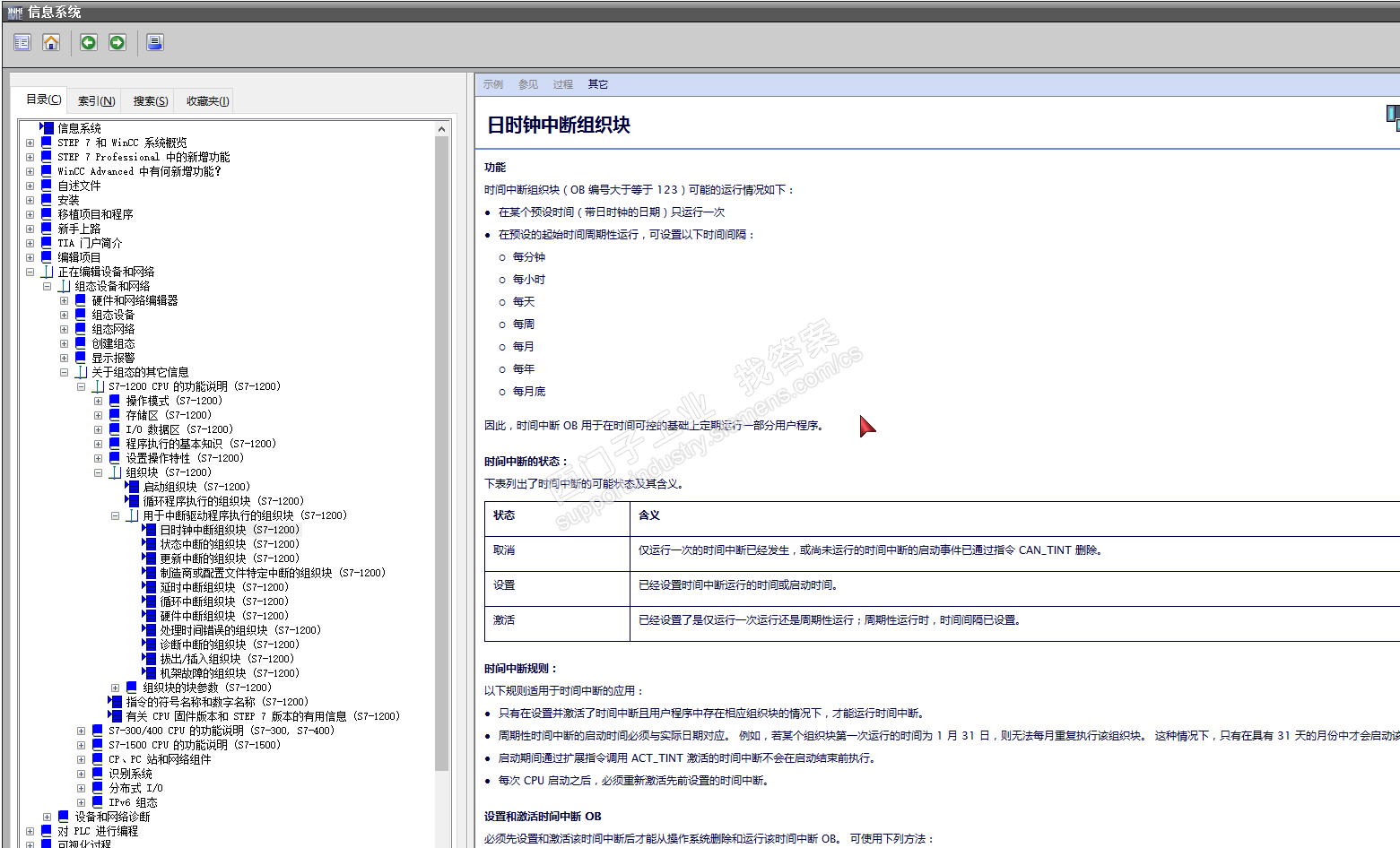Expand the STEP 7 和 WinCC 系统概览 node
Image resolution: width=1400 pixels, height=848 pixels.
(30, 143)
